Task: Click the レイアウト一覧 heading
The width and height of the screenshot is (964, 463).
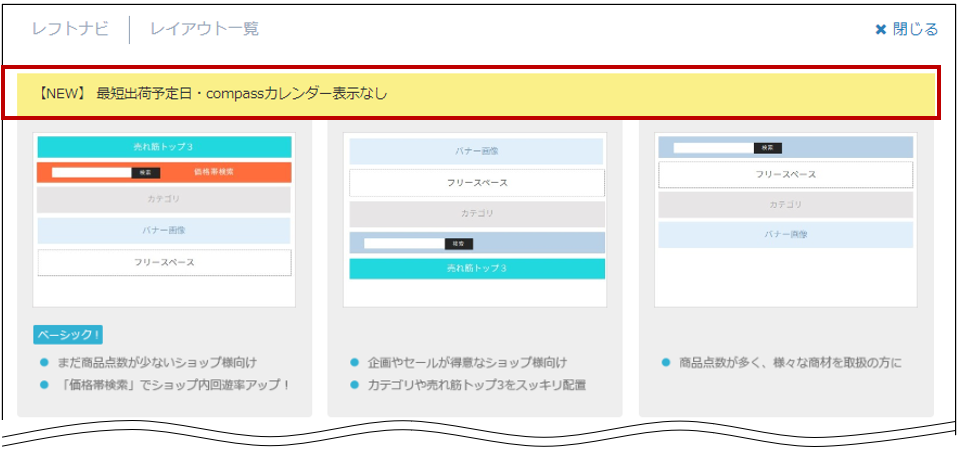Action: [x=205, y=29]
